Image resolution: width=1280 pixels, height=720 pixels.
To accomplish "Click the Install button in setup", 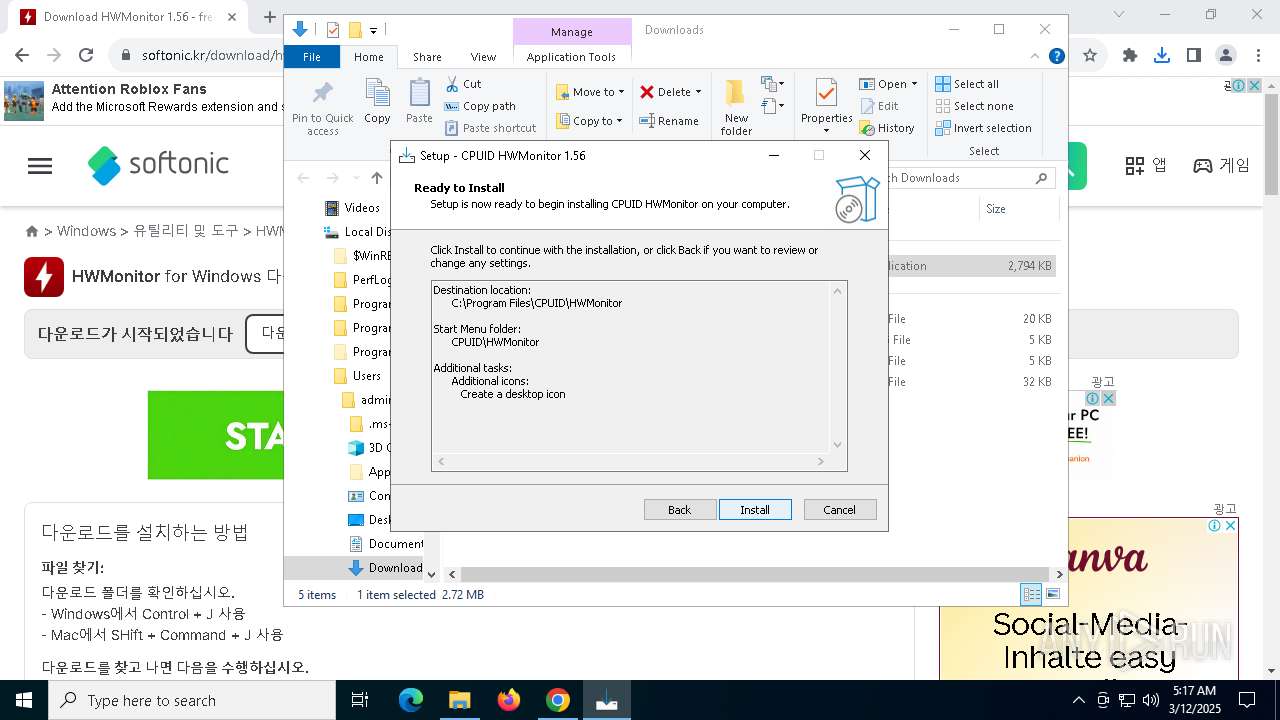I will point(755,510).
